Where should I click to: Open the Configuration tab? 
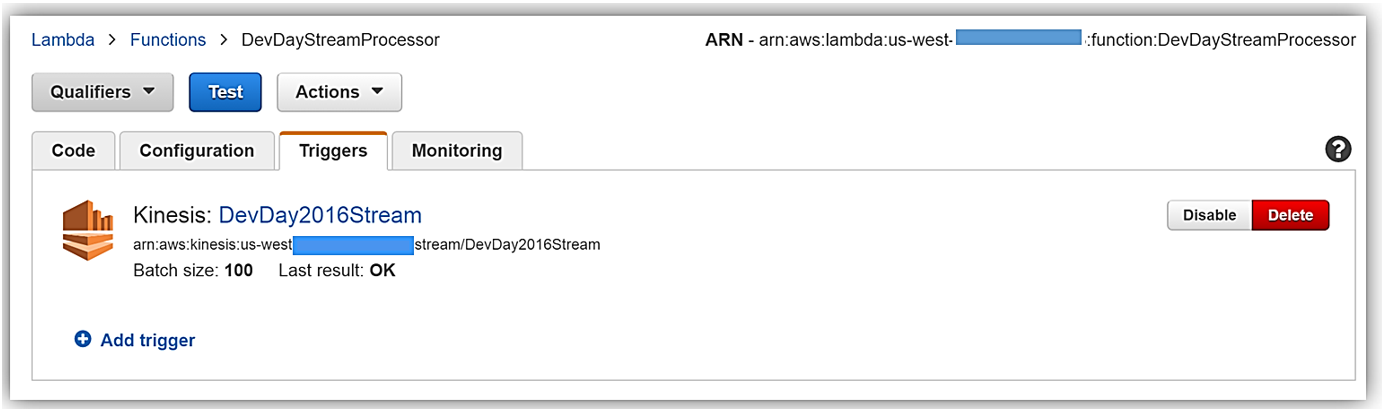pos(197,151)
